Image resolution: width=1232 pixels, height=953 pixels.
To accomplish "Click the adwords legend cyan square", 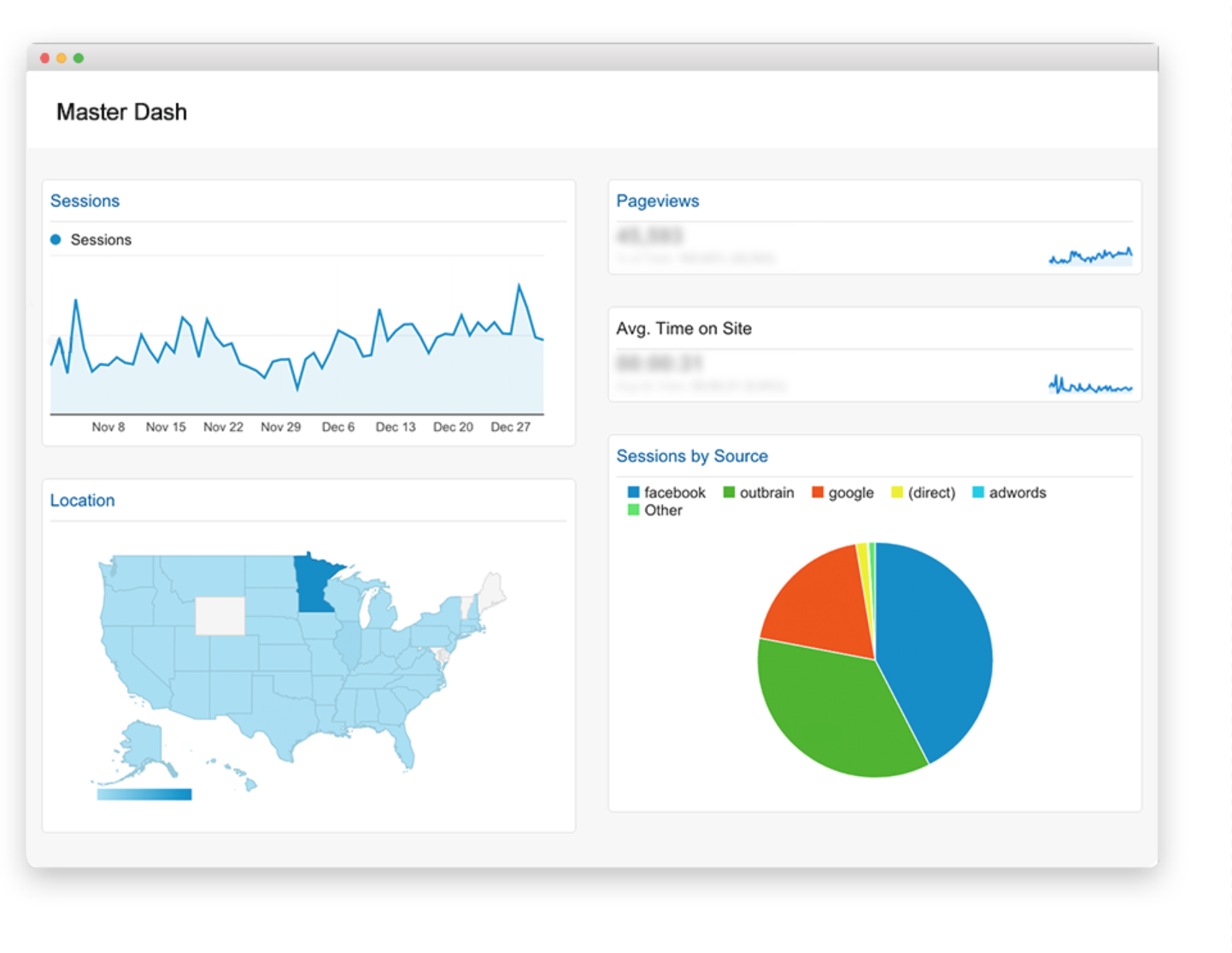I will coord(978,492).
